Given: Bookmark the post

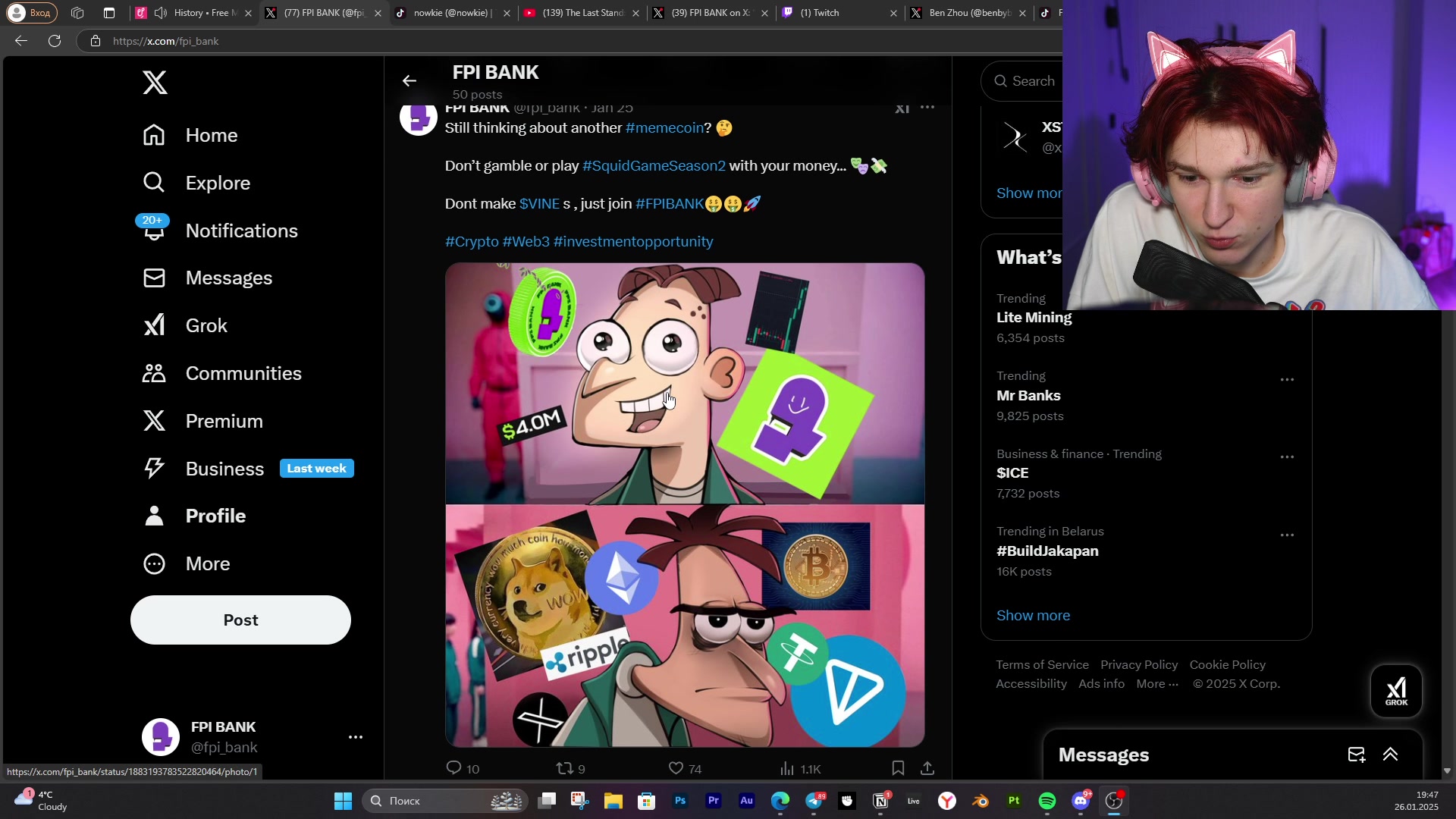Looking at the screenshot, I should pyautogui.click(x=898, y=768).
